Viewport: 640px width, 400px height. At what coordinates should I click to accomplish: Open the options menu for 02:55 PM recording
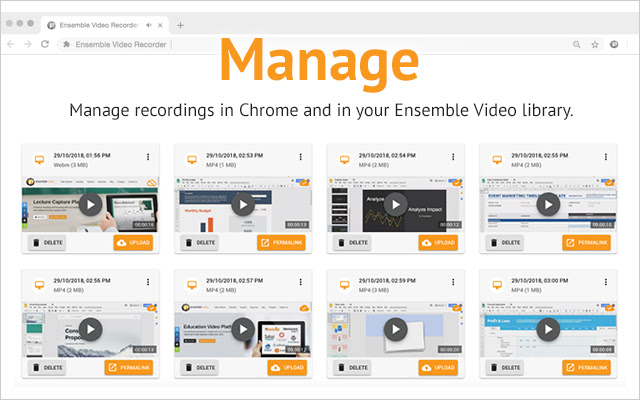click(x=606, y=157)
